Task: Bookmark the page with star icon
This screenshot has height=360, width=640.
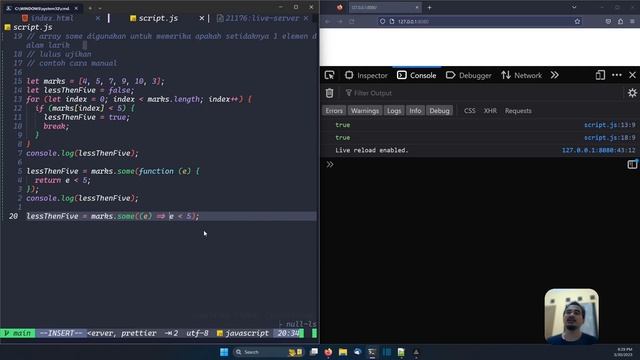Action: pos(577,21)
